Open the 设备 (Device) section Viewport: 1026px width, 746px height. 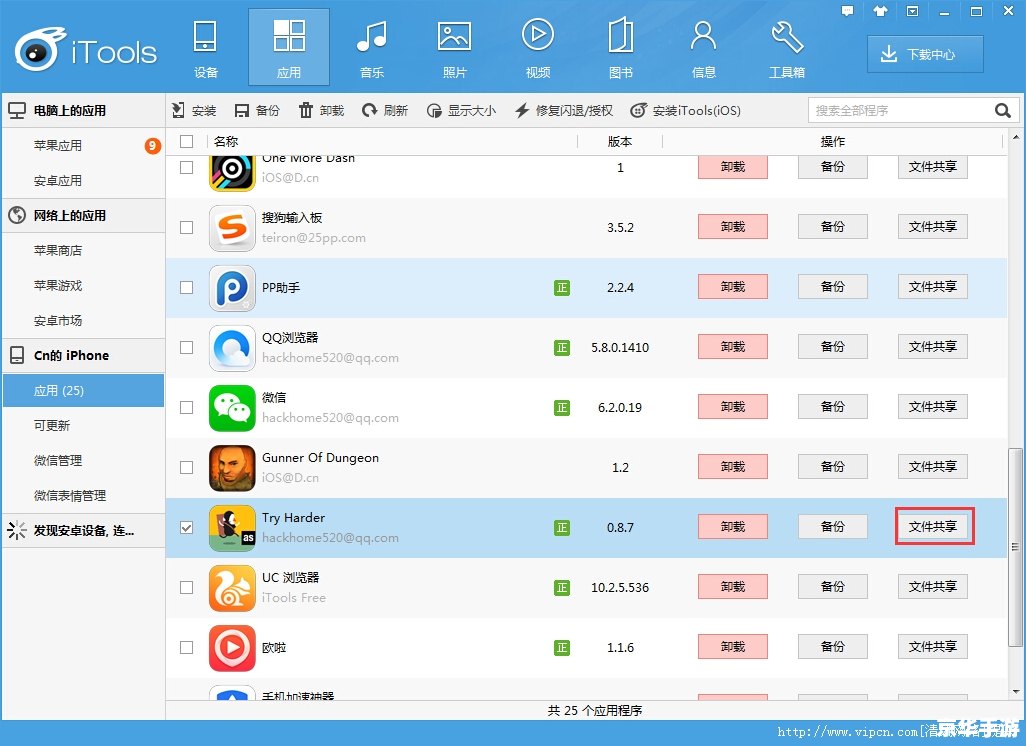point(205,48)
